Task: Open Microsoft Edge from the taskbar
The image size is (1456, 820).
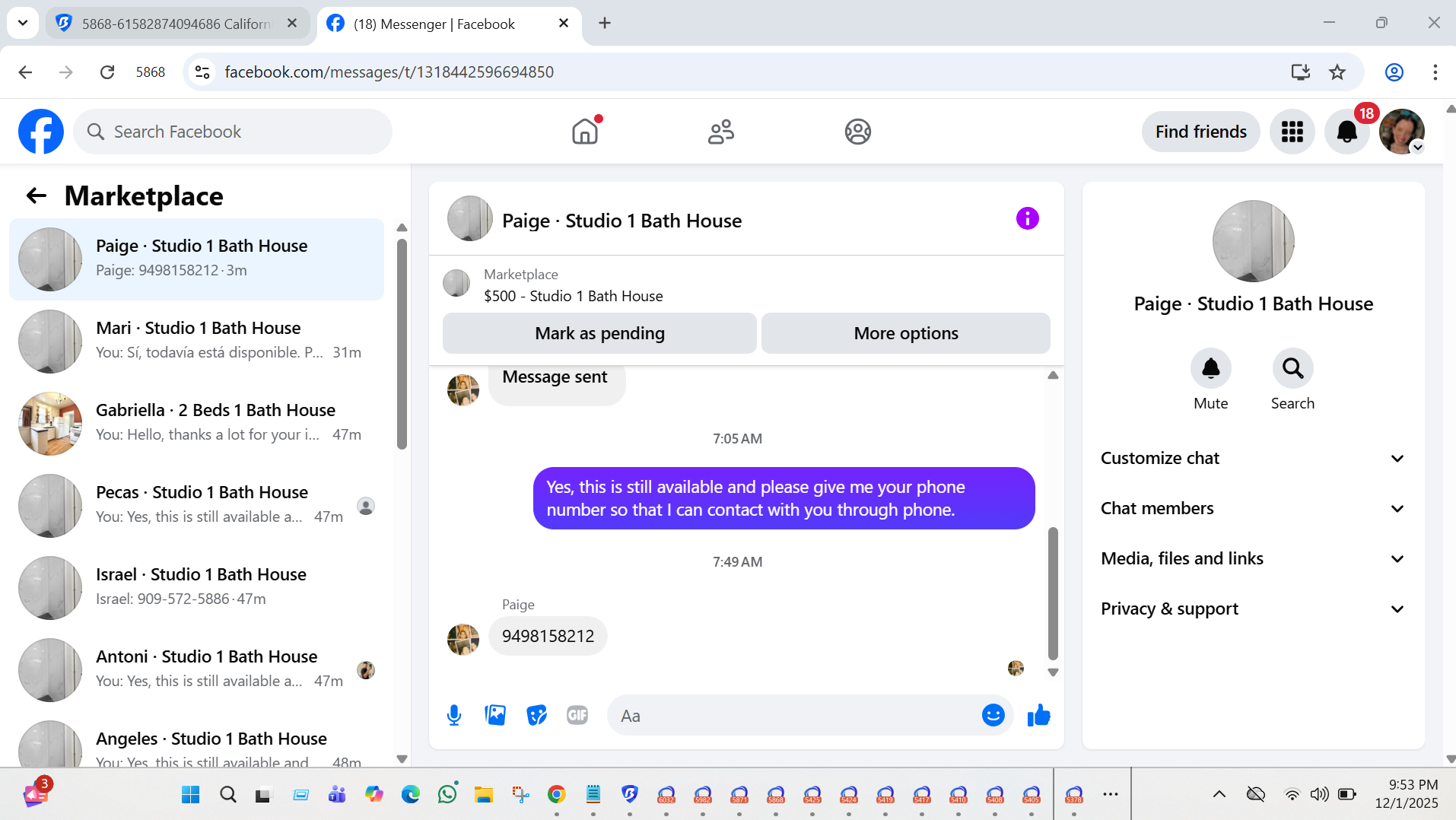Action: point(411,794)
